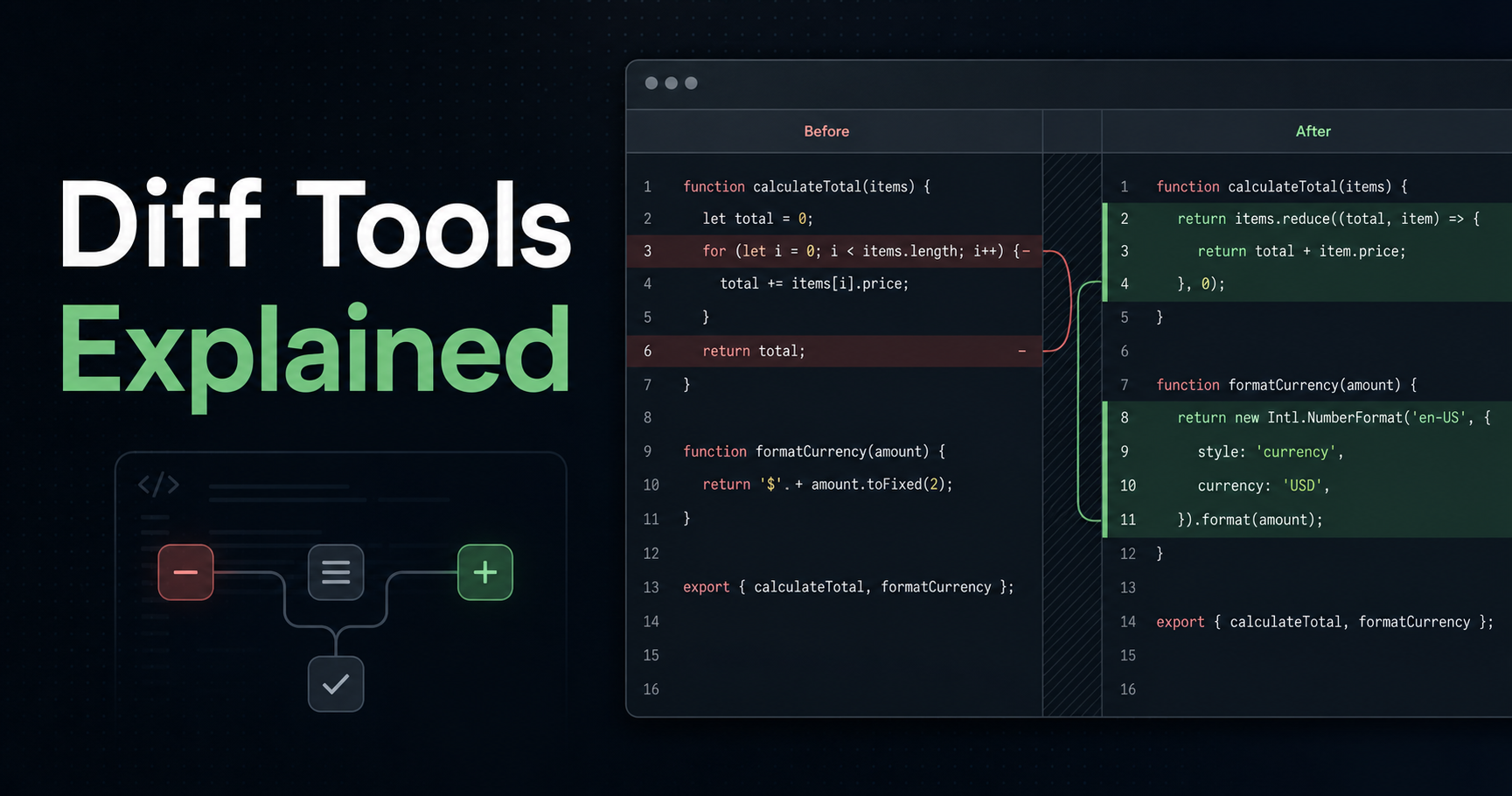Click the minus marker on Before line 3
The height and width of the screenshot is (796, 1512).
click(1026, 251)
